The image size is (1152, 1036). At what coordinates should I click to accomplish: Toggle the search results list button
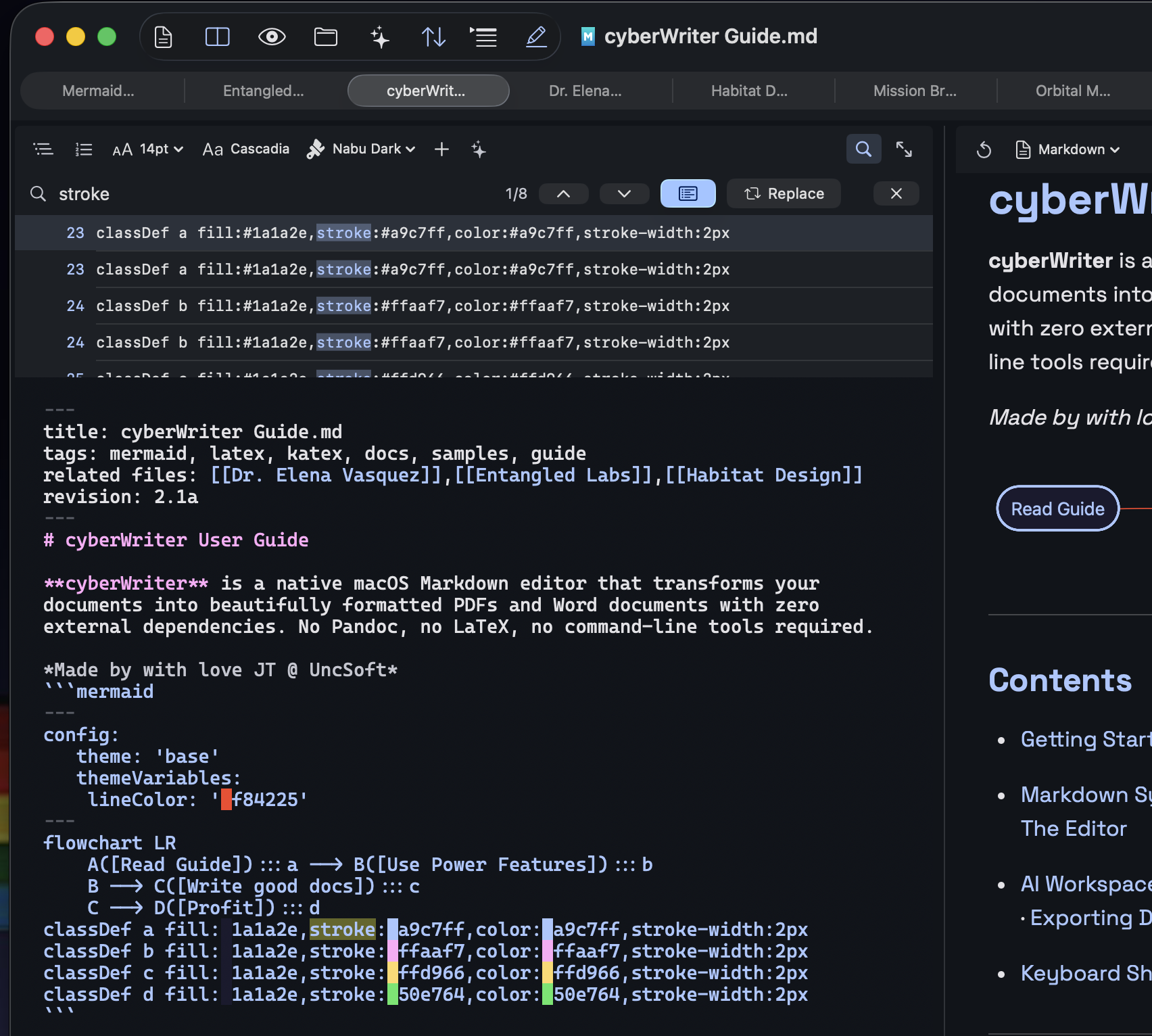click(x=688, y=194)
